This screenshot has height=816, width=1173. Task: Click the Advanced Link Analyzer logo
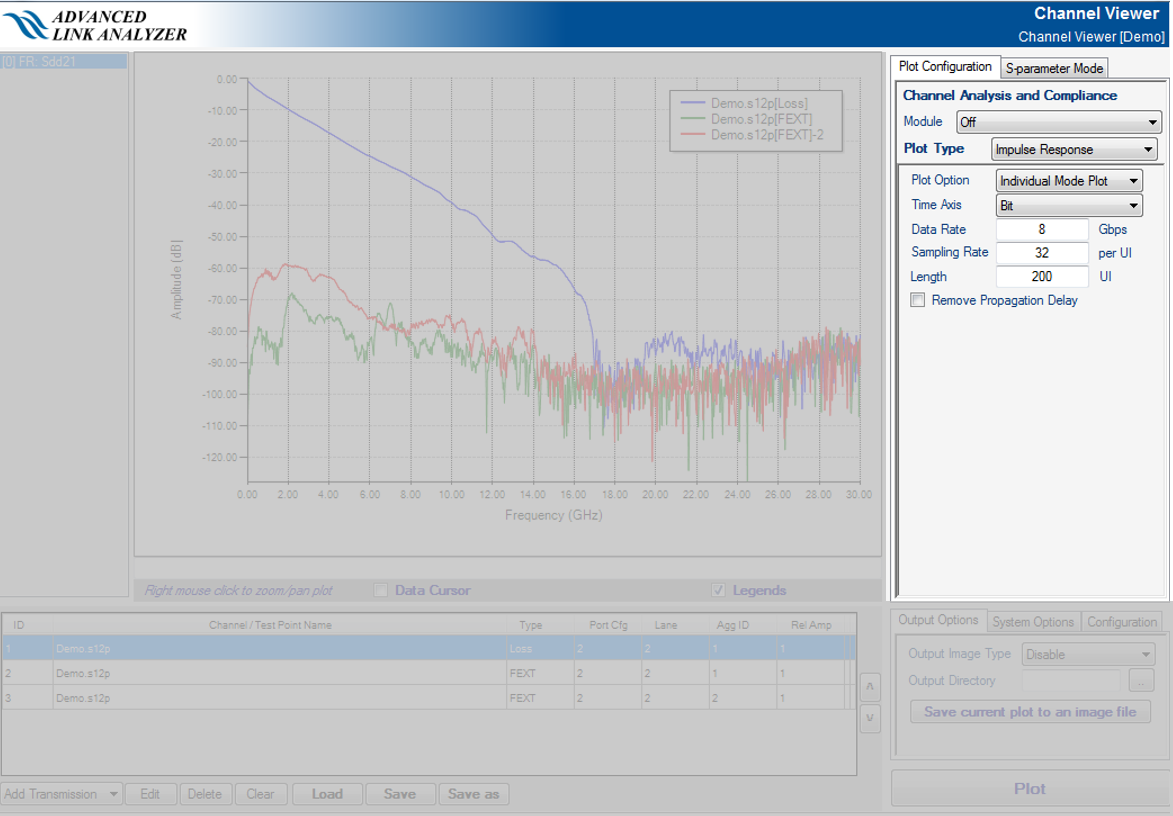(x=95, y=25)
